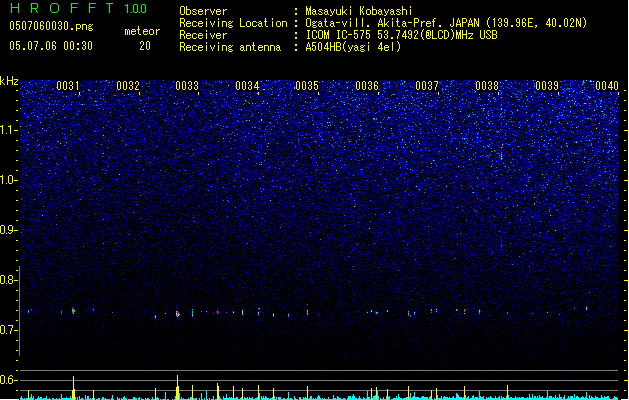Select the 0033 time marker
629x400 pixels.
click(x=187, y=85)
